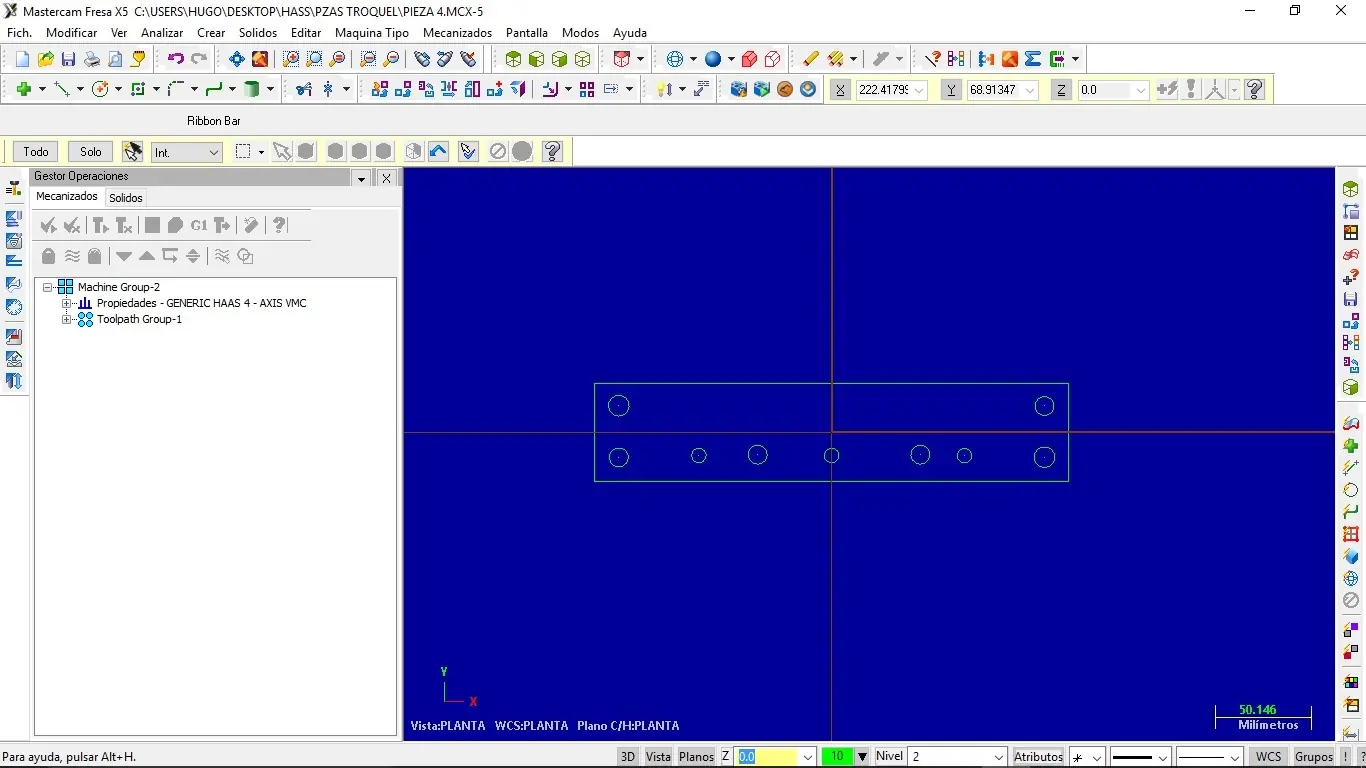Open the point style dropdown in status bar
Image resolution: width=1366 pixels, height=768 pixels.
(x=1096, y=756)
